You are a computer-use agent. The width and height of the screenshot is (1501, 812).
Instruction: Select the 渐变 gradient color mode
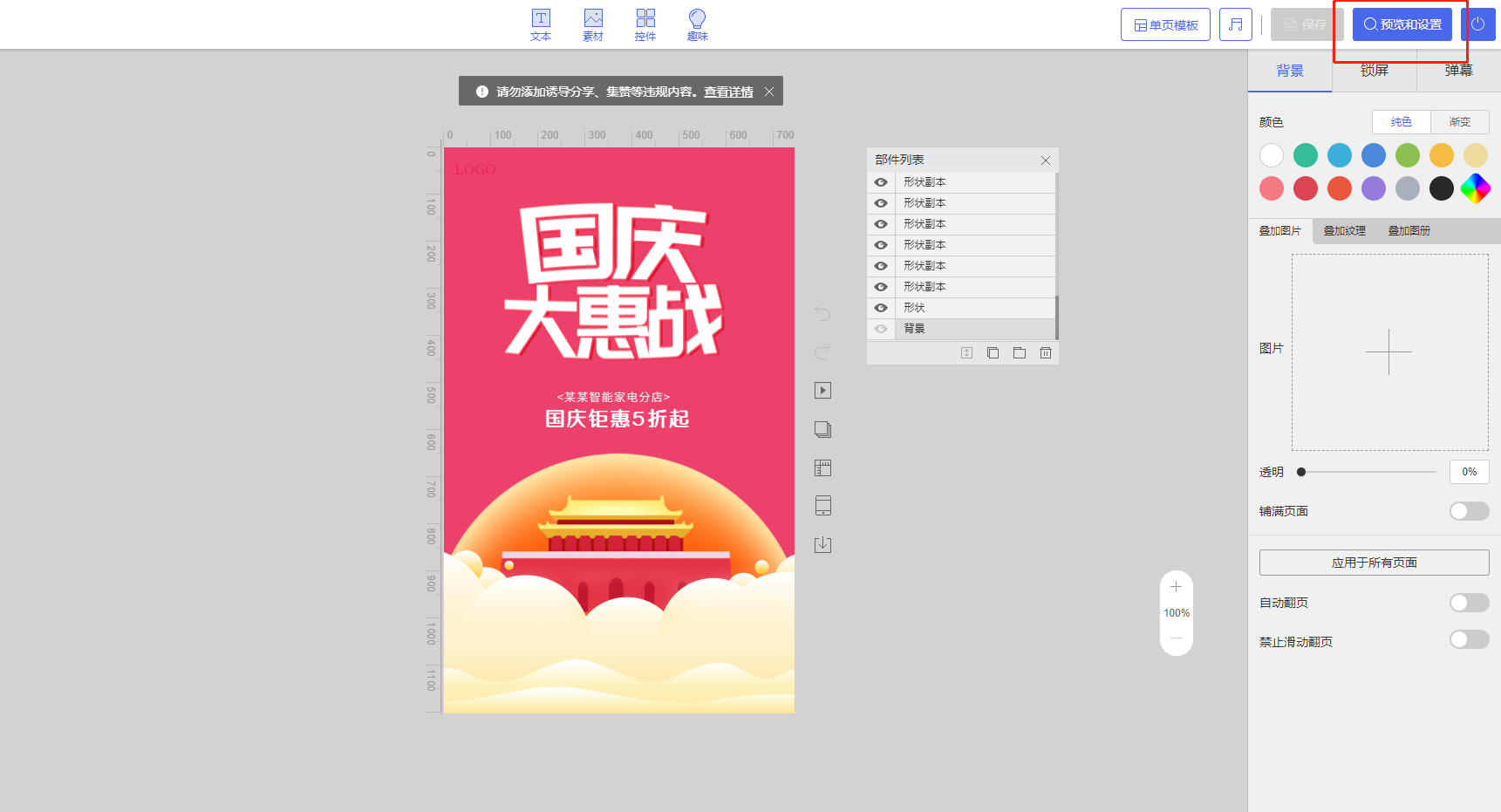click(1459, 122)
